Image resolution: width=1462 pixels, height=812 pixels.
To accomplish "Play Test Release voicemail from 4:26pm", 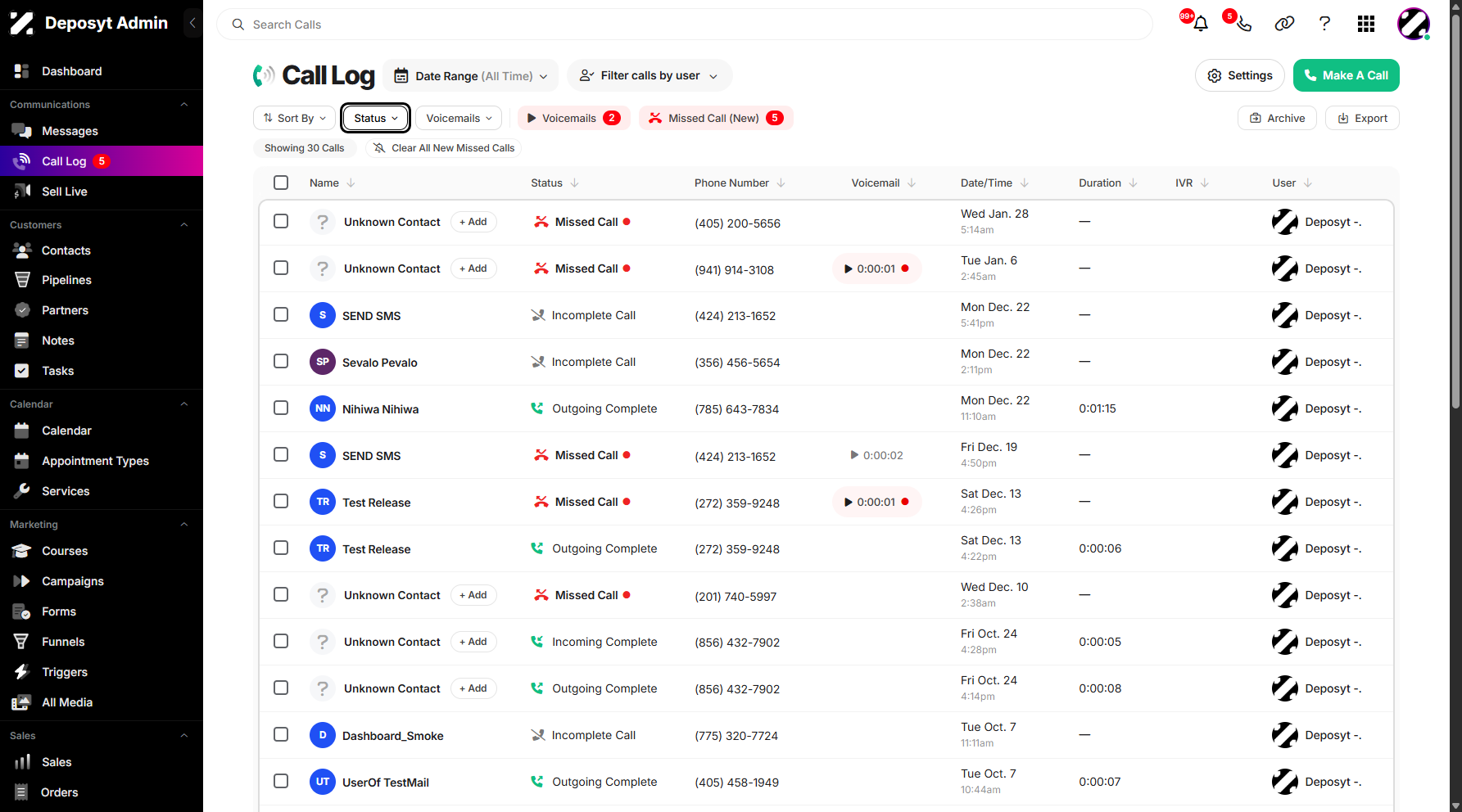I will pyautogui.click(x=876, y=502).
